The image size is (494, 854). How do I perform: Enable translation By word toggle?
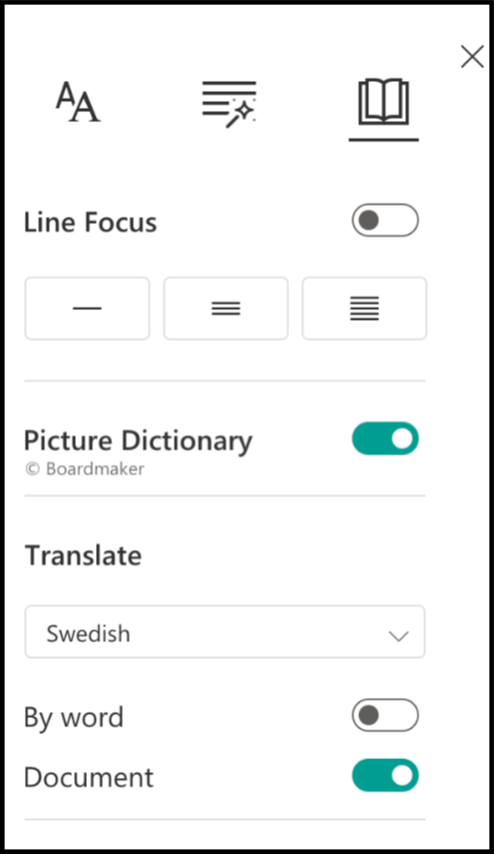point(385,715)
